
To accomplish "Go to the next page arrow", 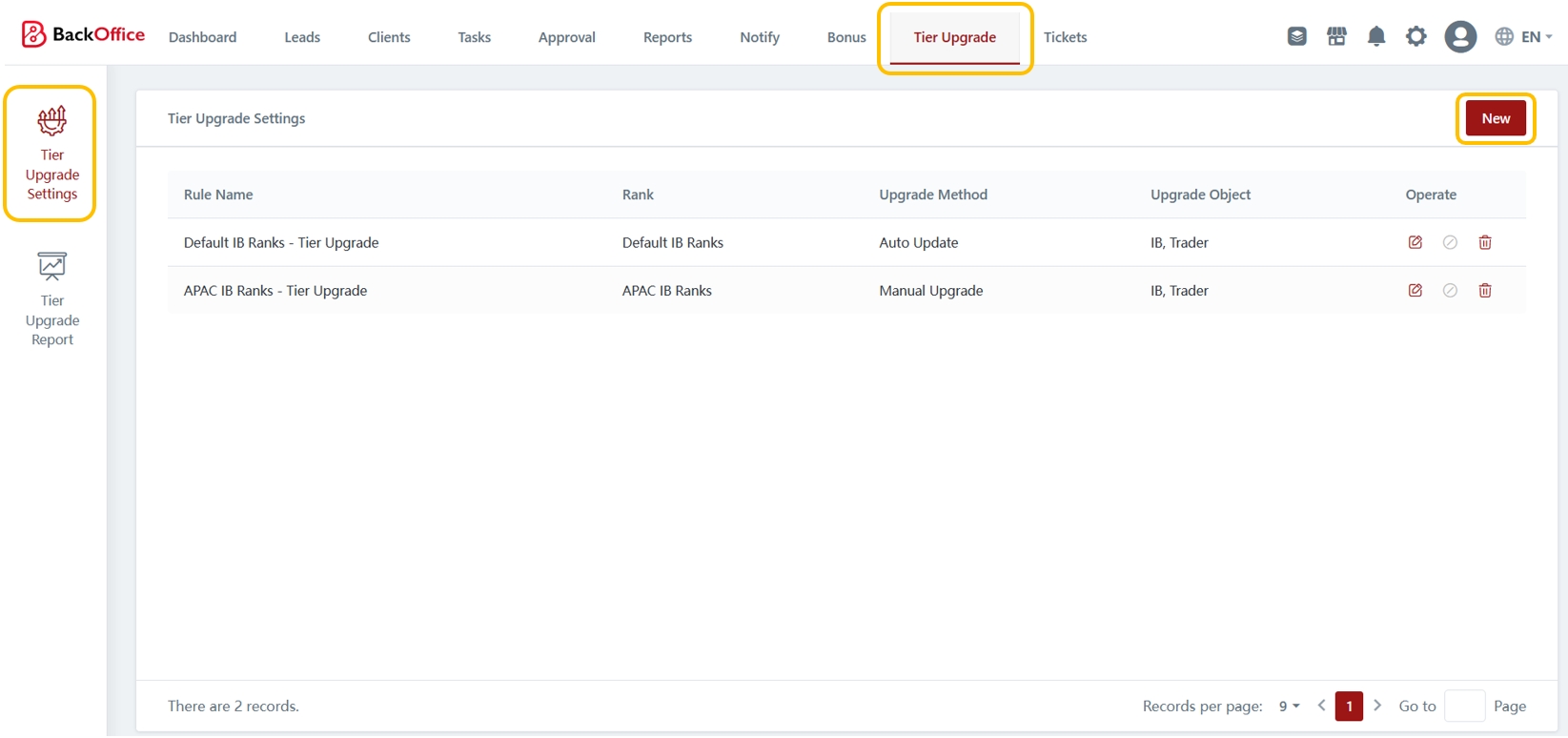I will click(1377, 706).
